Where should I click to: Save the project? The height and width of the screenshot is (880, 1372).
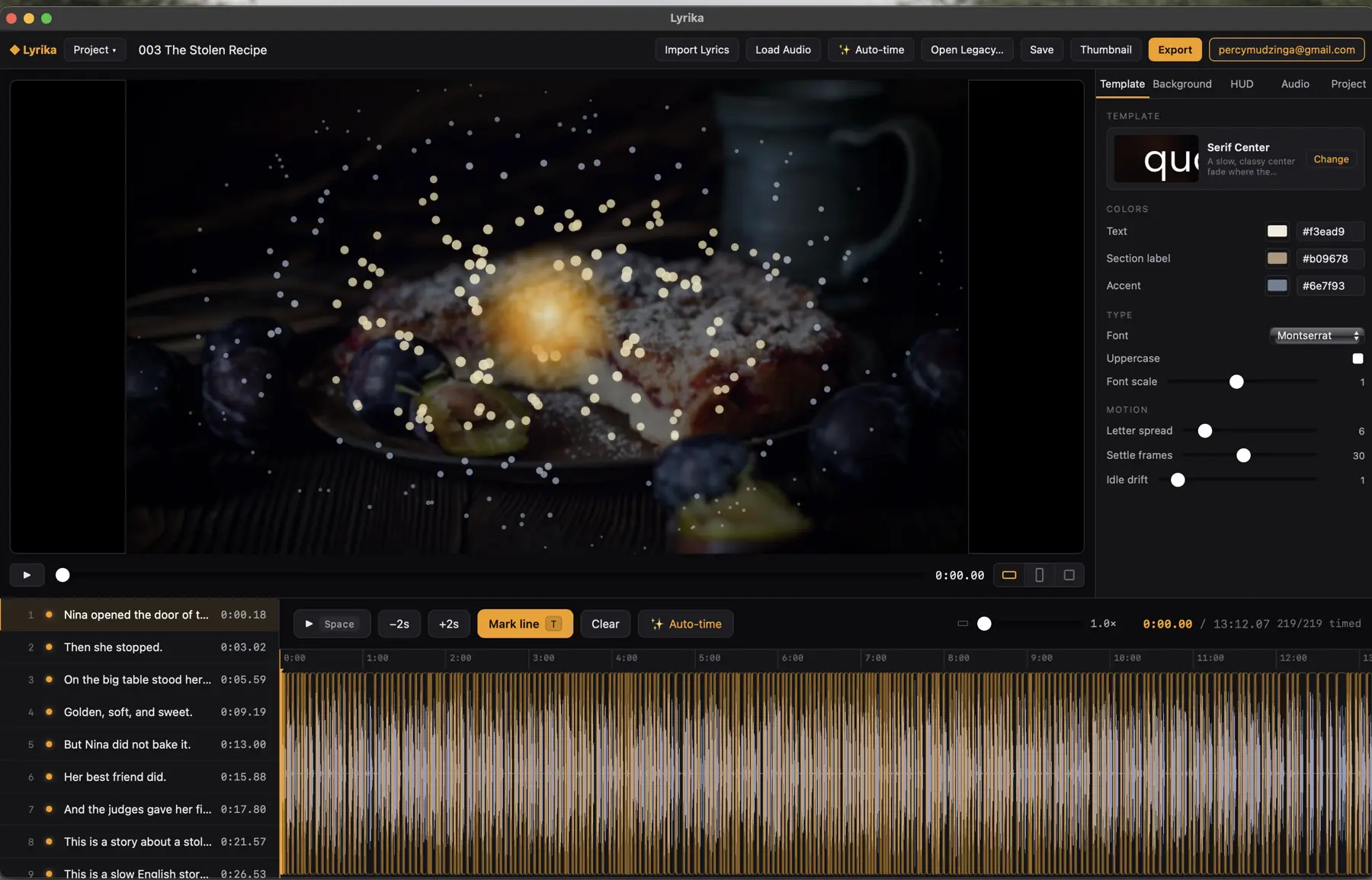tap(1041, 50)
